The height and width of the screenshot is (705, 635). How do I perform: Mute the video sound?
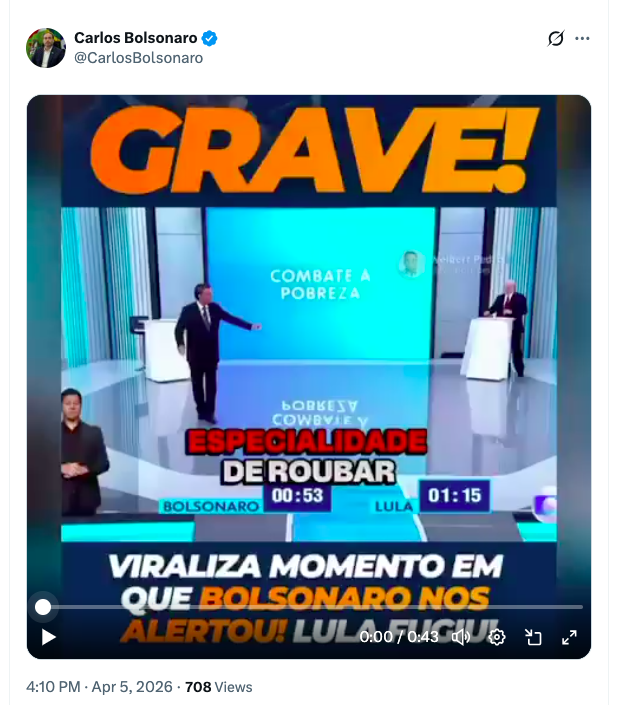click(461, 637)
